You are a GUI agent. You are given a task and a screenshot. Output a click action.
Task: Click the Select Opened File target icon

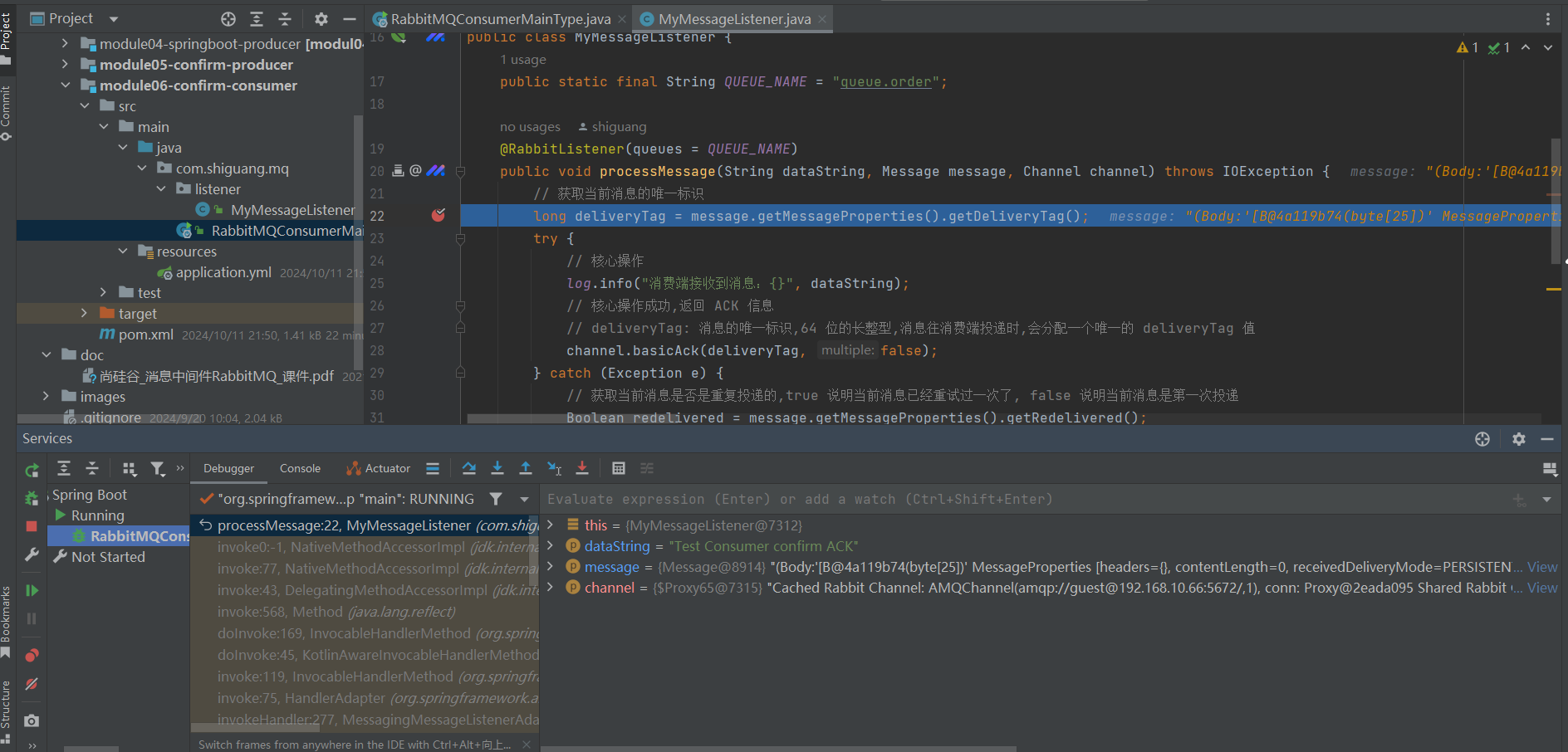[228, 18]
